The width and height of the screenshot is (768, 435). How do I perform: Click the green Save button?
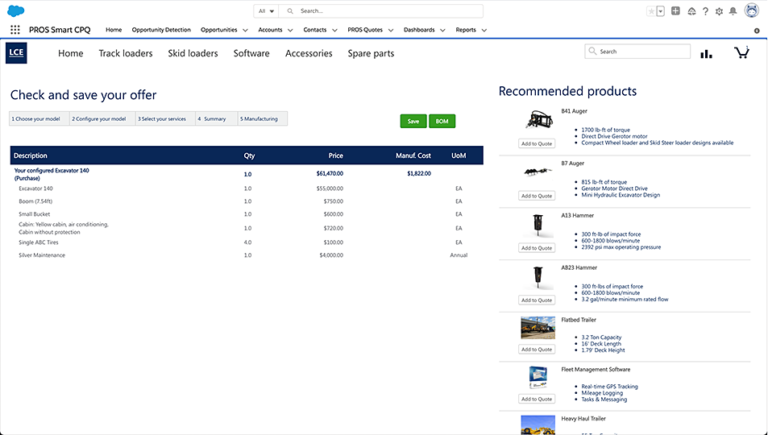[413, 121]
